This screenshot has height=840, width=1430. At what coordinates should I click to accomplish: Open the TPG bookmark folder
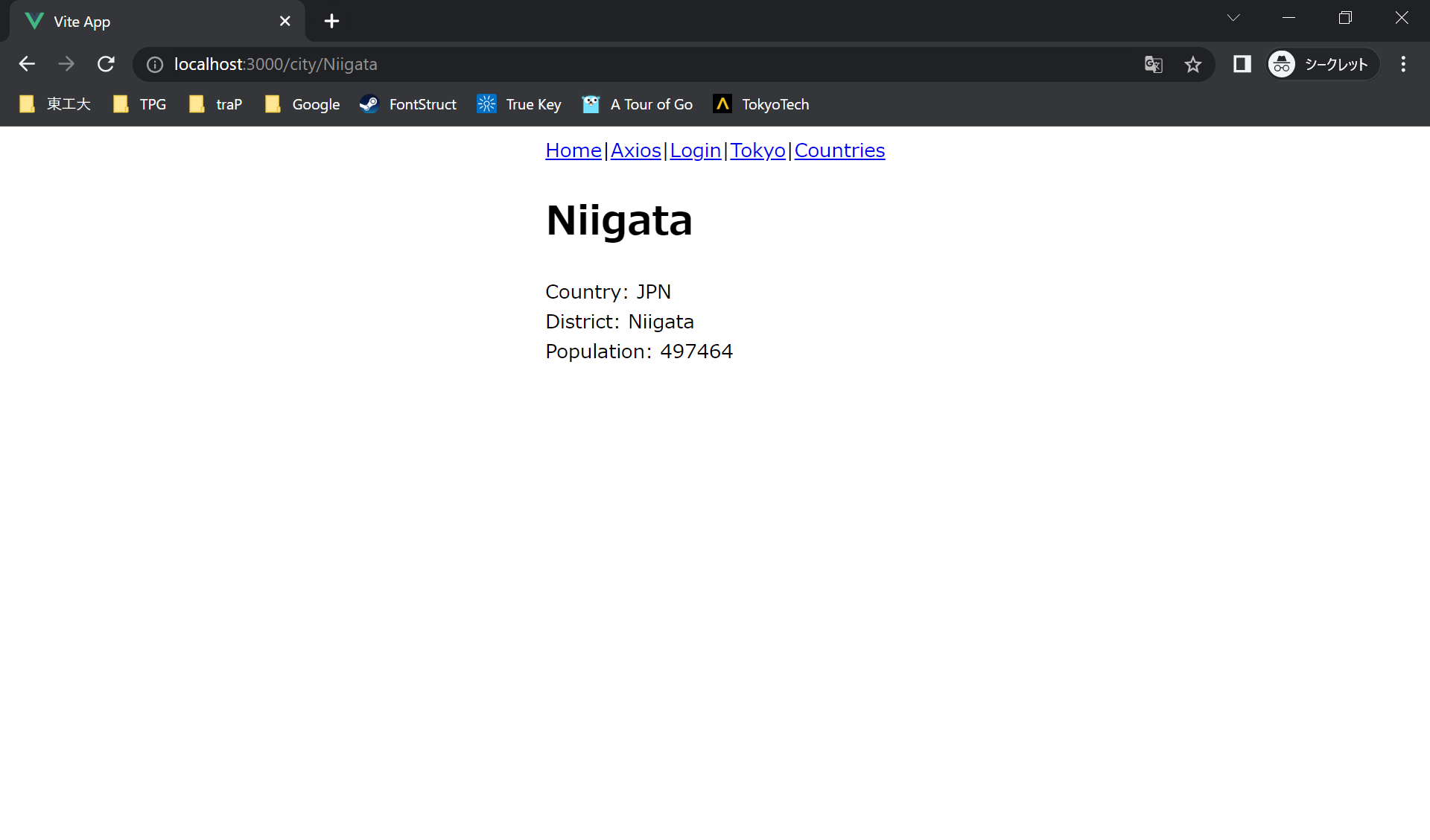tap(139, 104)
